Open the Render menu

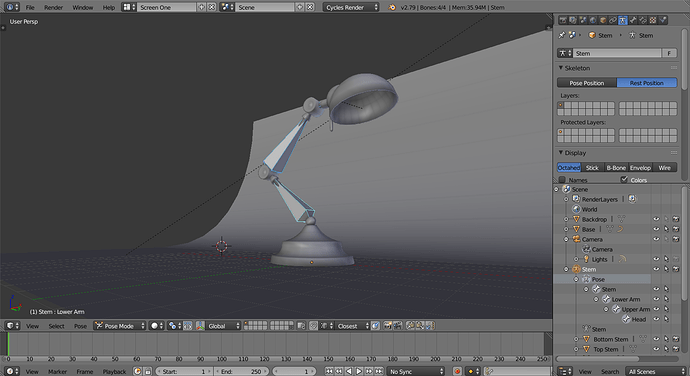click(x=53, y=7)
